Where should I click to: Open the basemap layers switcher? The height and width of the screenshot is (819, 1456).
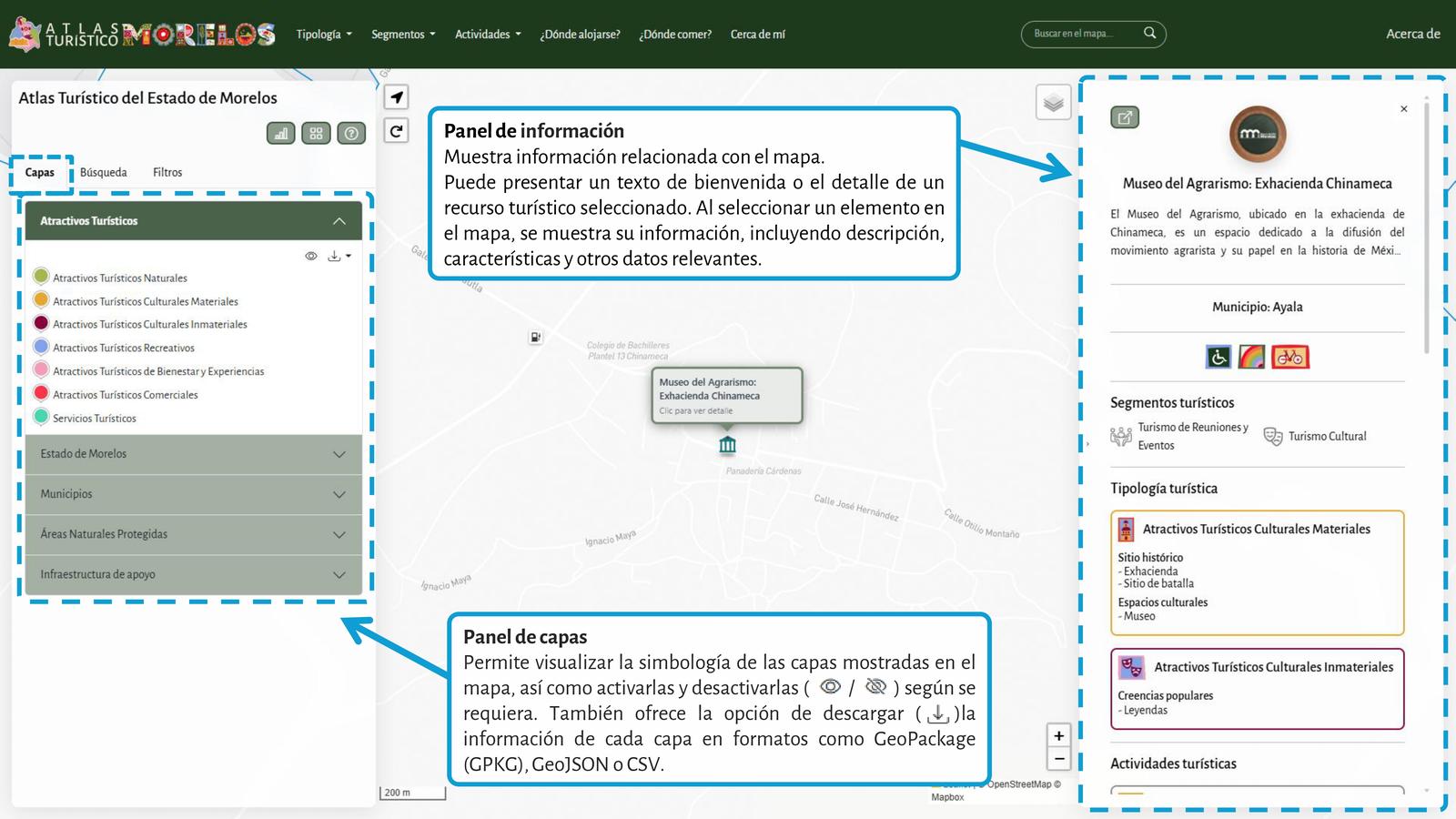pos(1053,103)
